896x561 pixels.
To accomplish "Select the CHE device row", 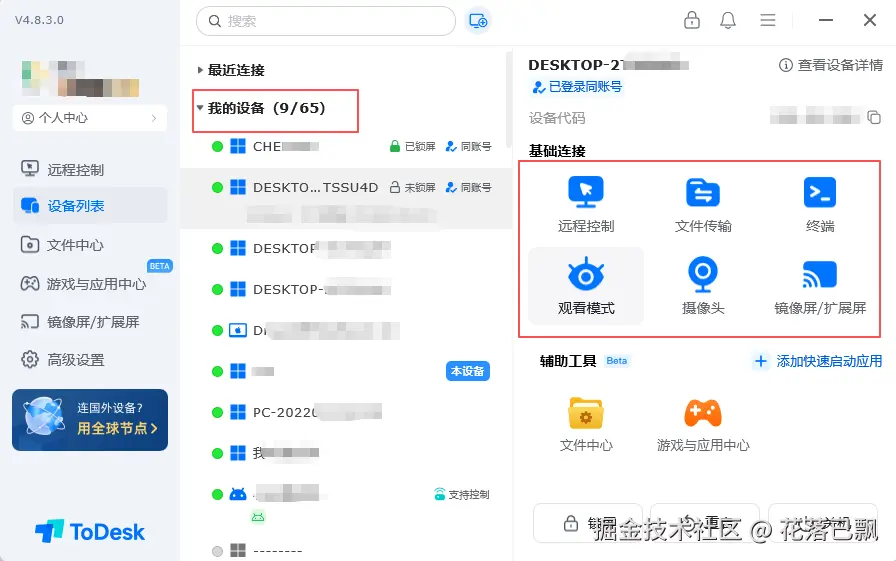I will 346,146.
